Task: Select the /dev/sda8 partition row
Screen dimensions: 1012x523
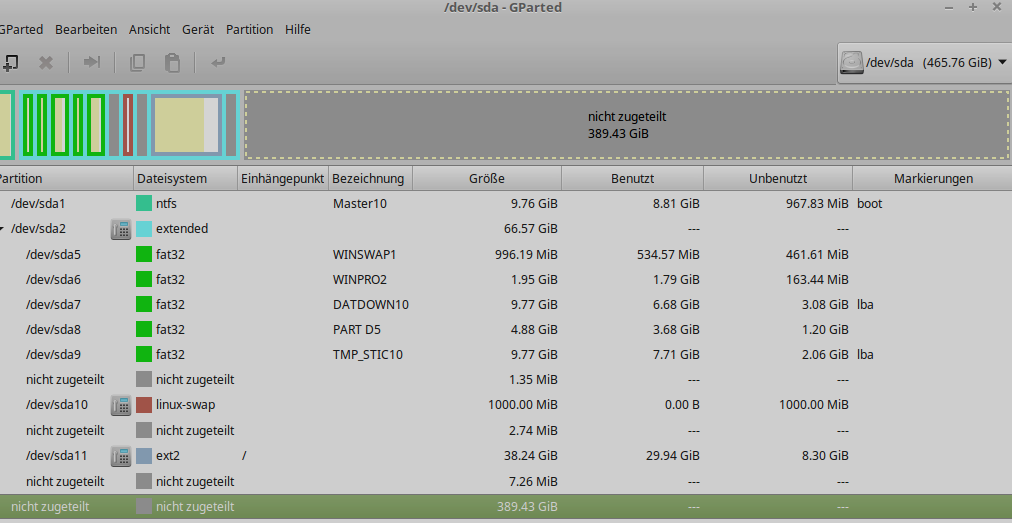Action: (x=506, y=329)
